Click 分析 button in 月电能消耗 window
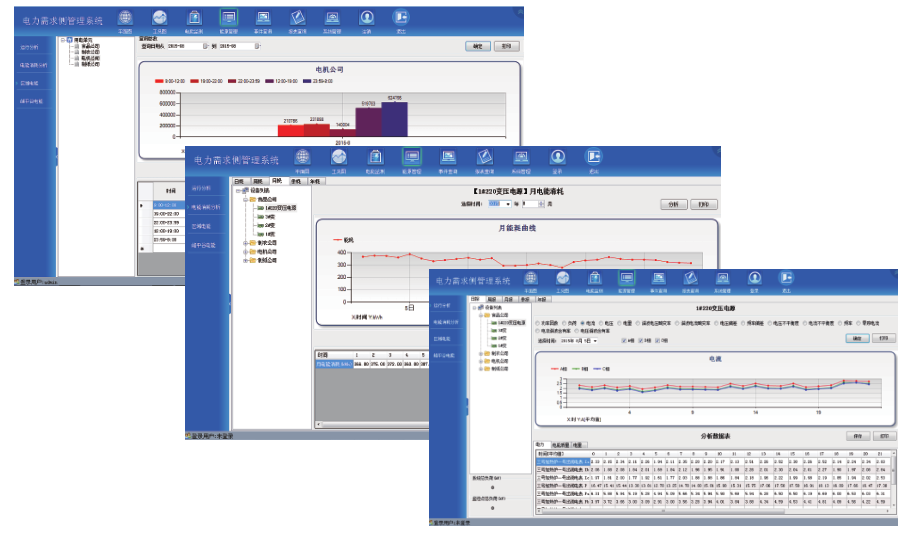The height and width of the screenshot is (533, 909). tap(674, 204)
